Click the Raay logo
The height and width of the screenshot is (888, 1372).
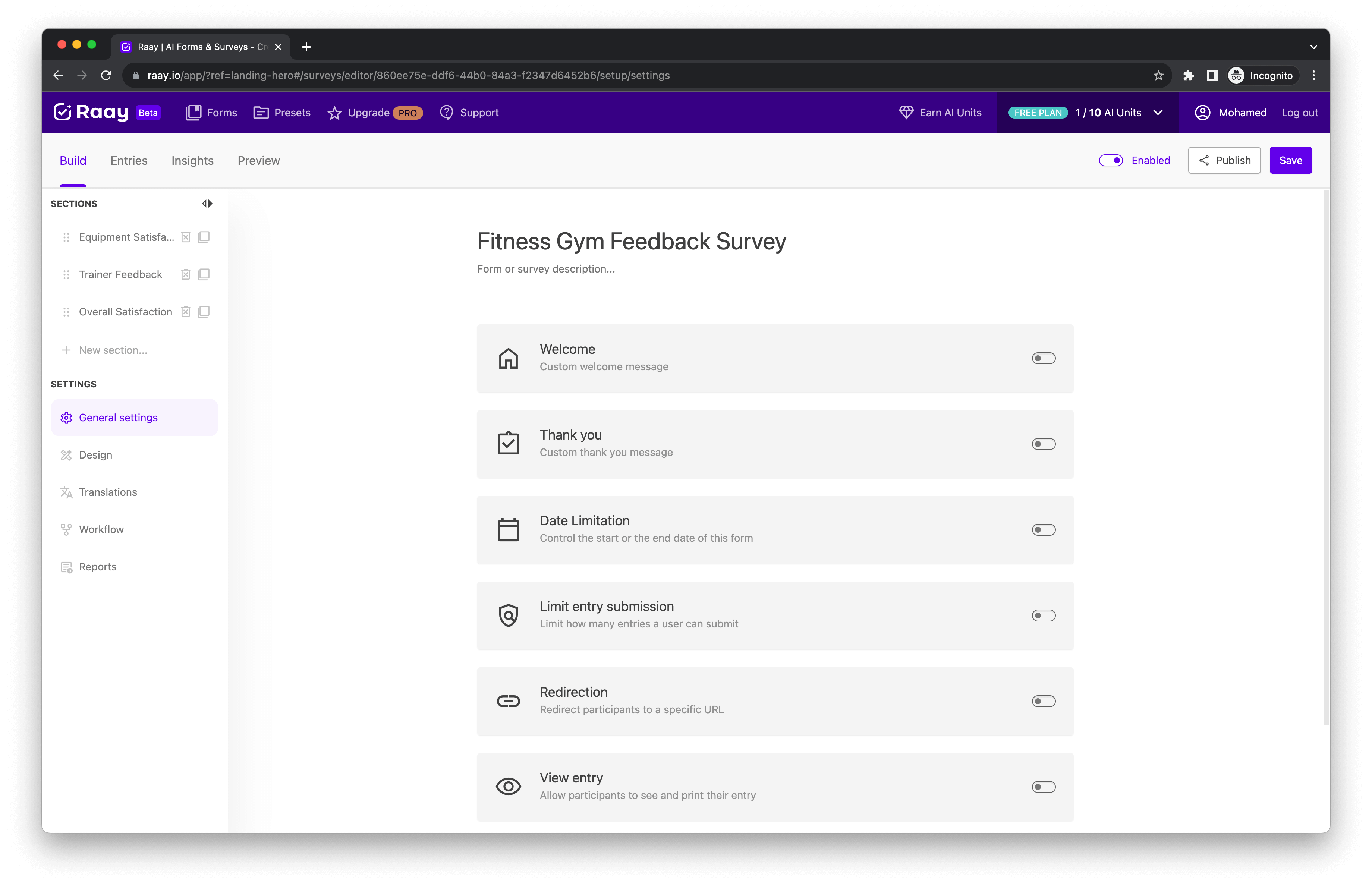pyautogui.click(x=91, y=112)
